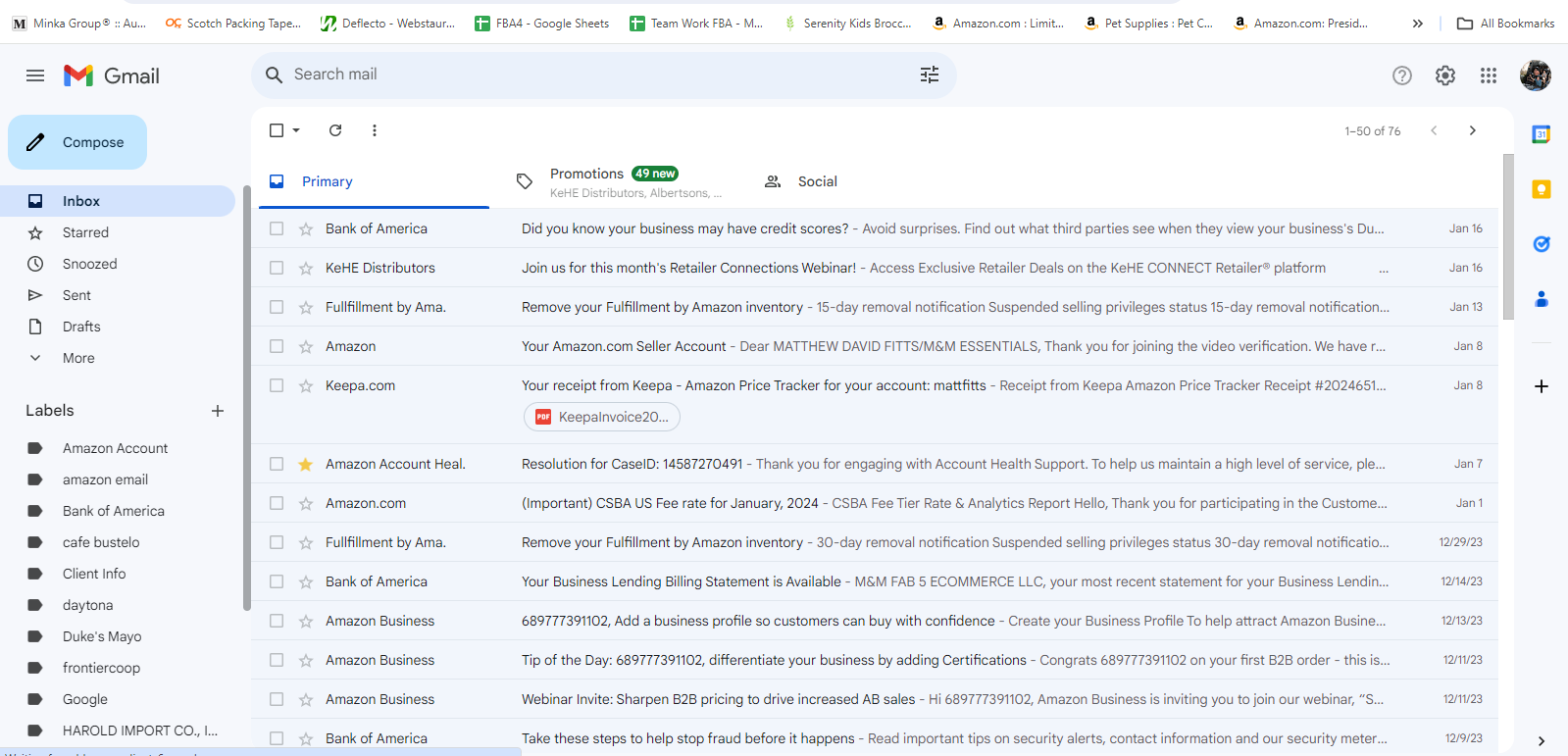The height and width of the screenshot is (756, 1568).
Task: Open the Scotch Packing Tape bookmark
Action: click(233, 24)
